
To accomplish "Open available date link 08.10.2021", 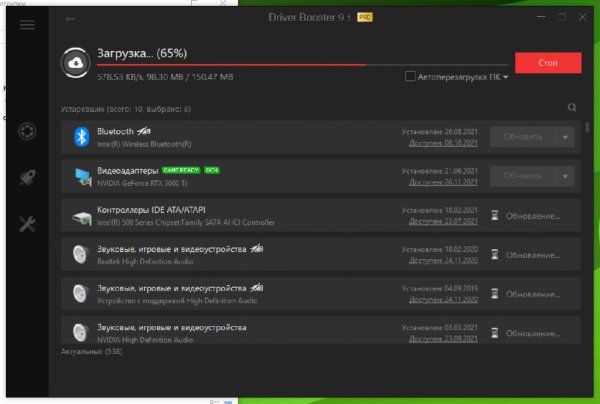I will 443,143.
